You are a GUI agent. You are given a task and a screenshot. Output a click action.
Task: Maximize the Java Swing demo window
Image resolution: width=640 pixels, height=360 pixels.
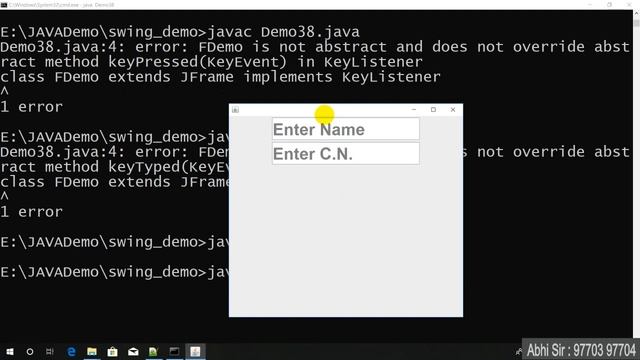coord(433,109)
